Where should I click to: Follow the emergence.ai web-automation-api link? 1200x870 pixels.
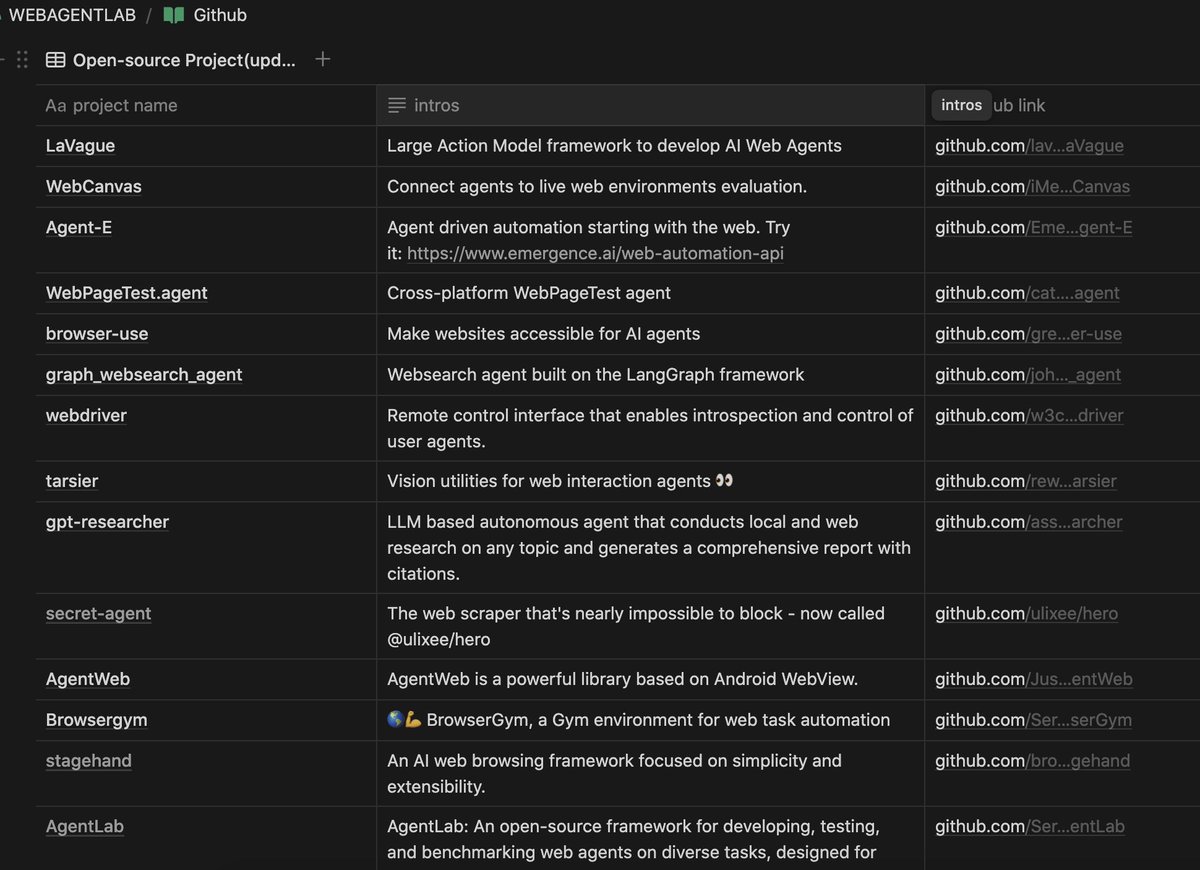(x=595, y=254)
